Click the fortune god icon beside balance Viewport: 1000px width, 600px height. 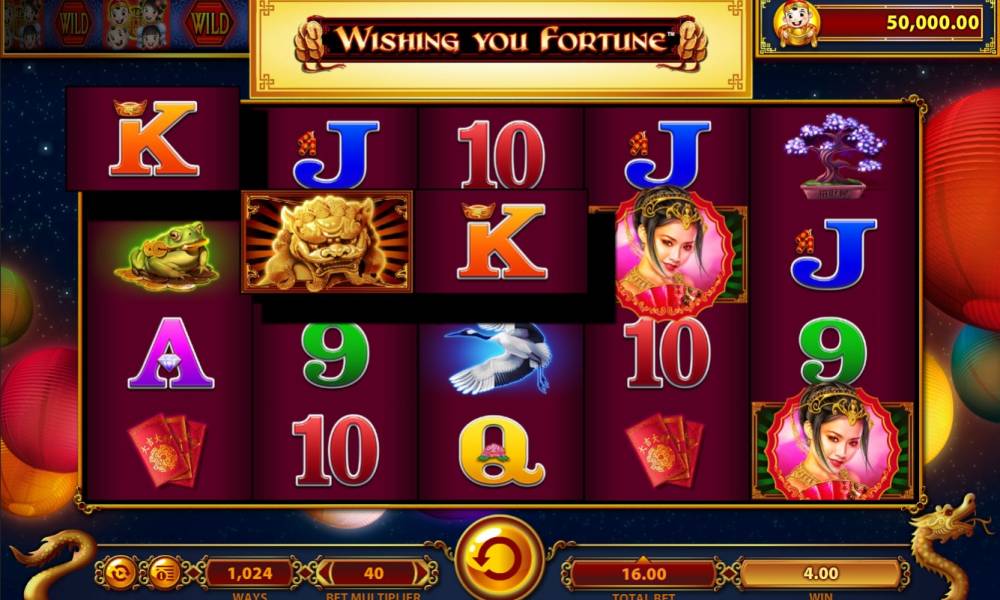795,24
